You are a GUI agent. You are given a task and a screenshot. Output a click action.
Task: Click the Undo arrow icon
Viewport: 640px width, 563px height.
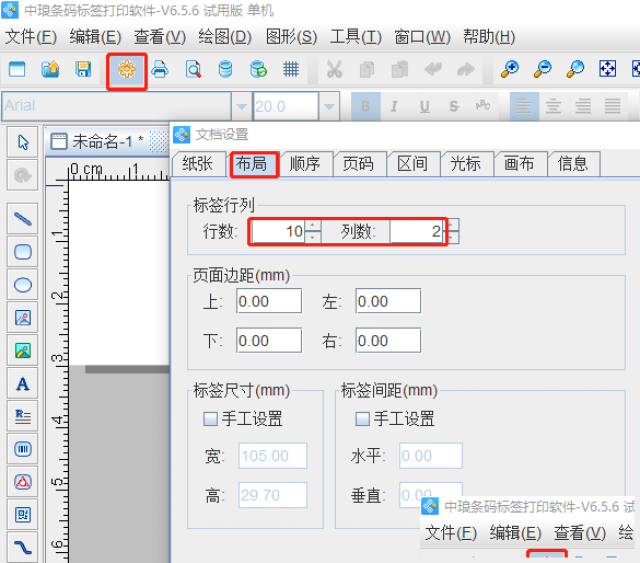point(433,69)
